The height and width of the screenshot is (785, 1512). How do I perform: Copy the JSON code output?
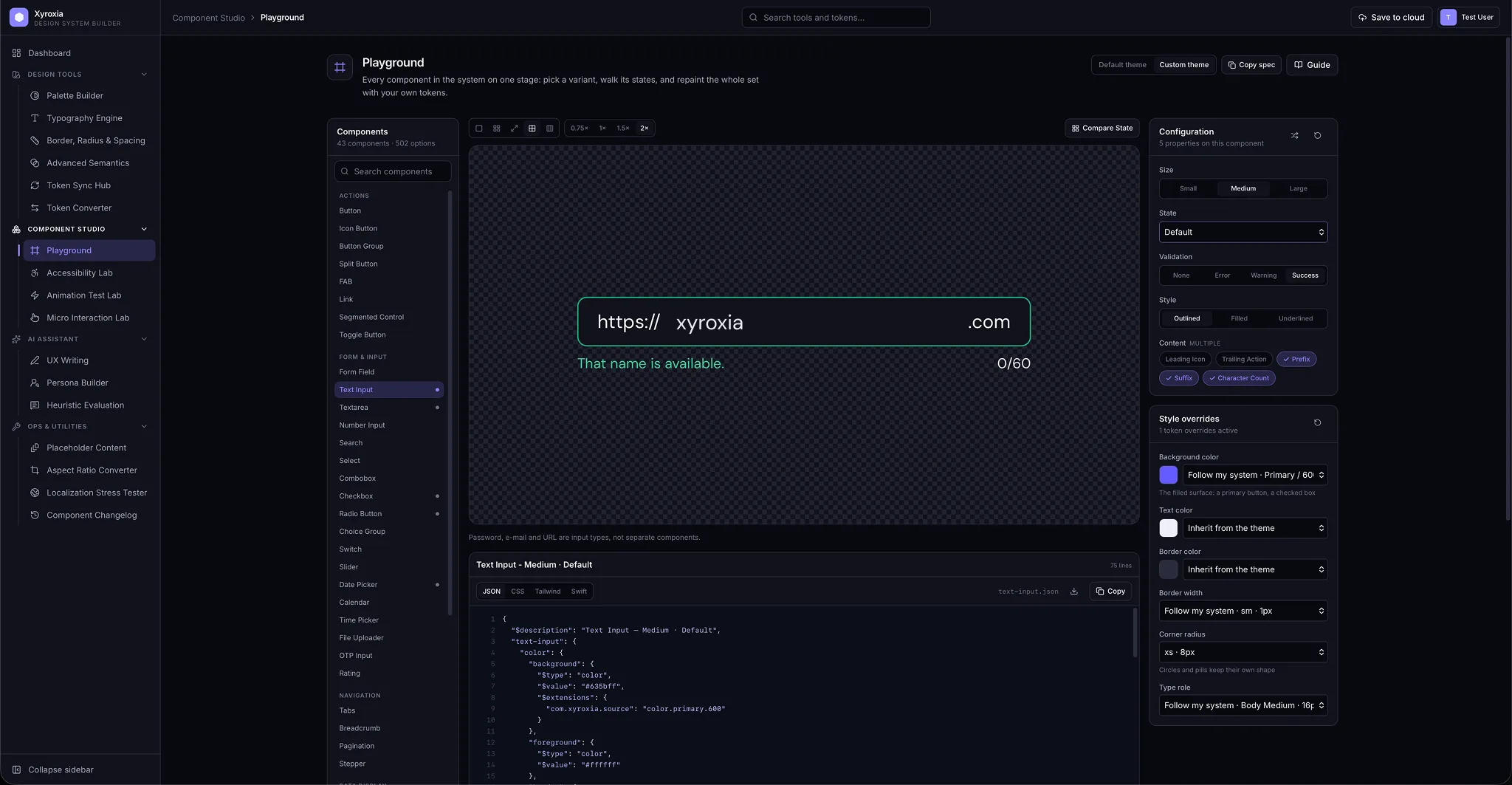pos(1110,592)
